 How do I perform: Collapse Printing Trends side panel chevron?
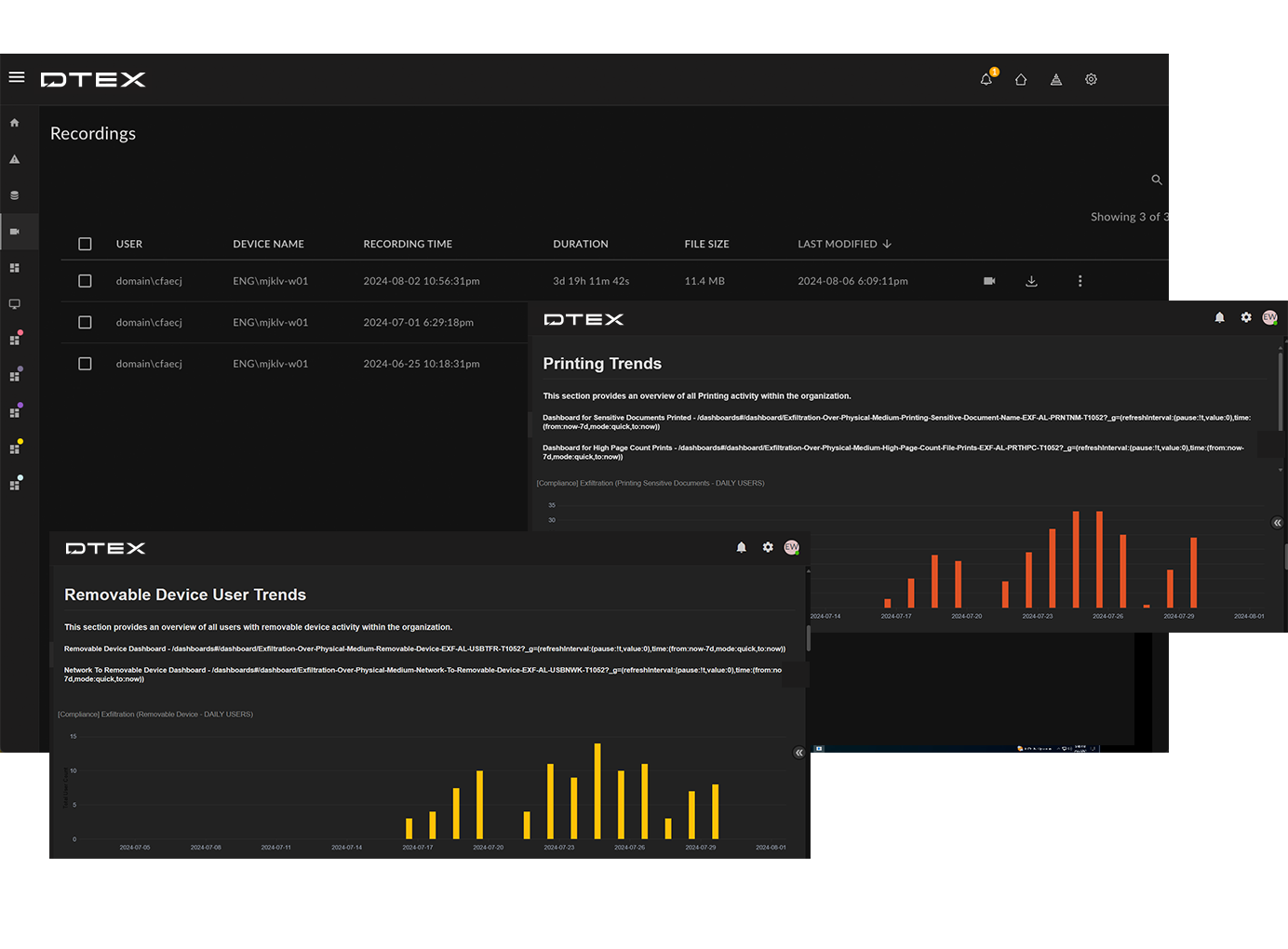1277,523
